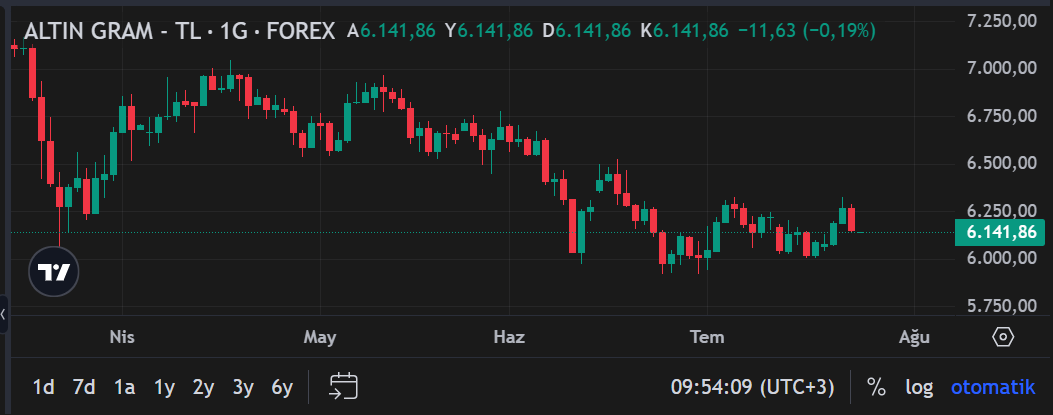Select the 1d time range
This screenshot has width=1053, height=415.
click(x=44, y=387)
